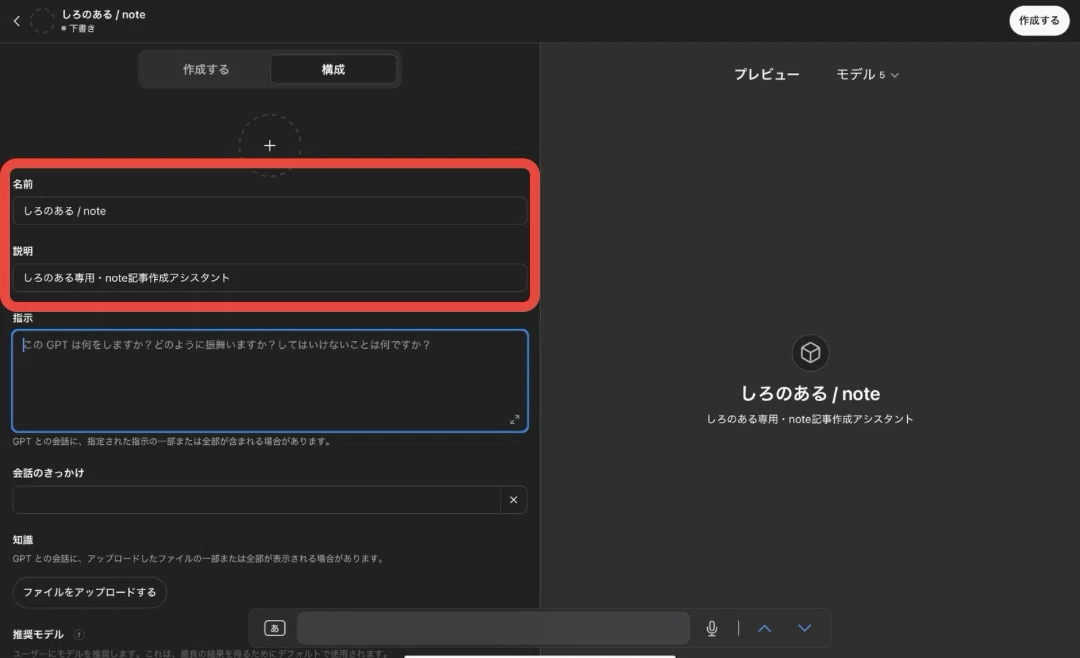Click the GPT avatar circle in the header

(42, 21)
